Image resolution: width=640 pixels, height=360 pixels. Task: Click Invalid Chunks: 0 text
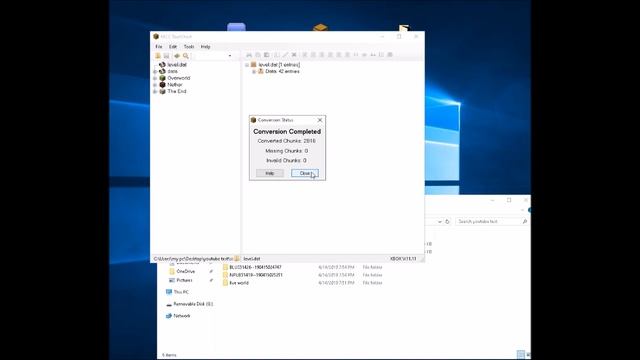[287, 161]
